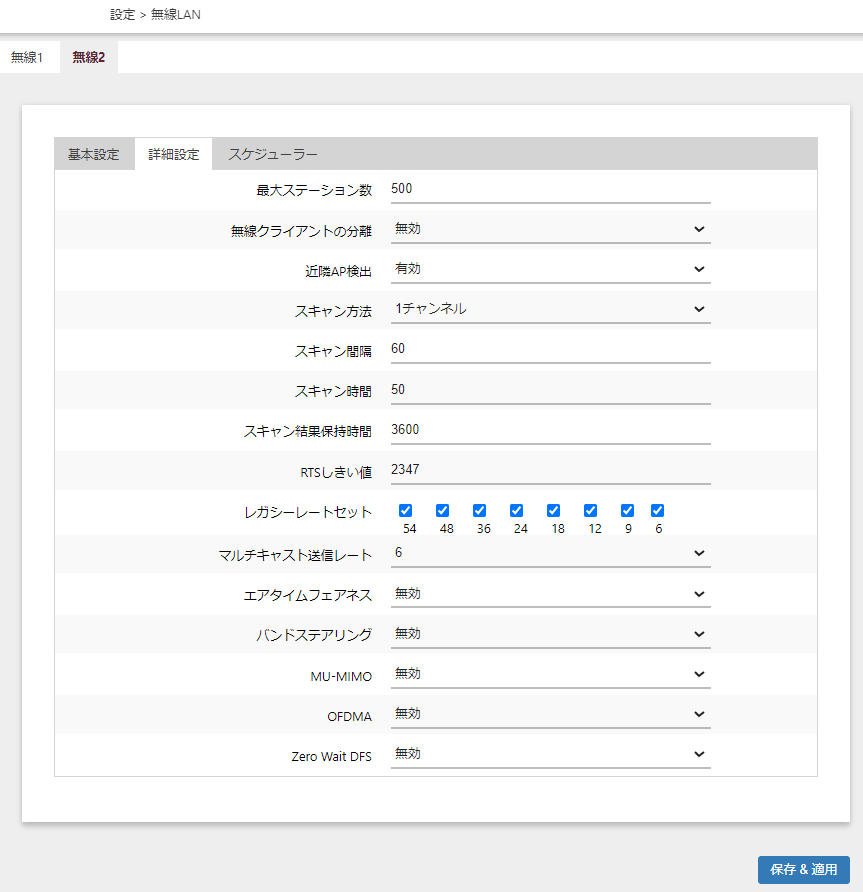Click the OFDMA label text
The width and height of the screenshot is (863, 892).
(349, 717)
